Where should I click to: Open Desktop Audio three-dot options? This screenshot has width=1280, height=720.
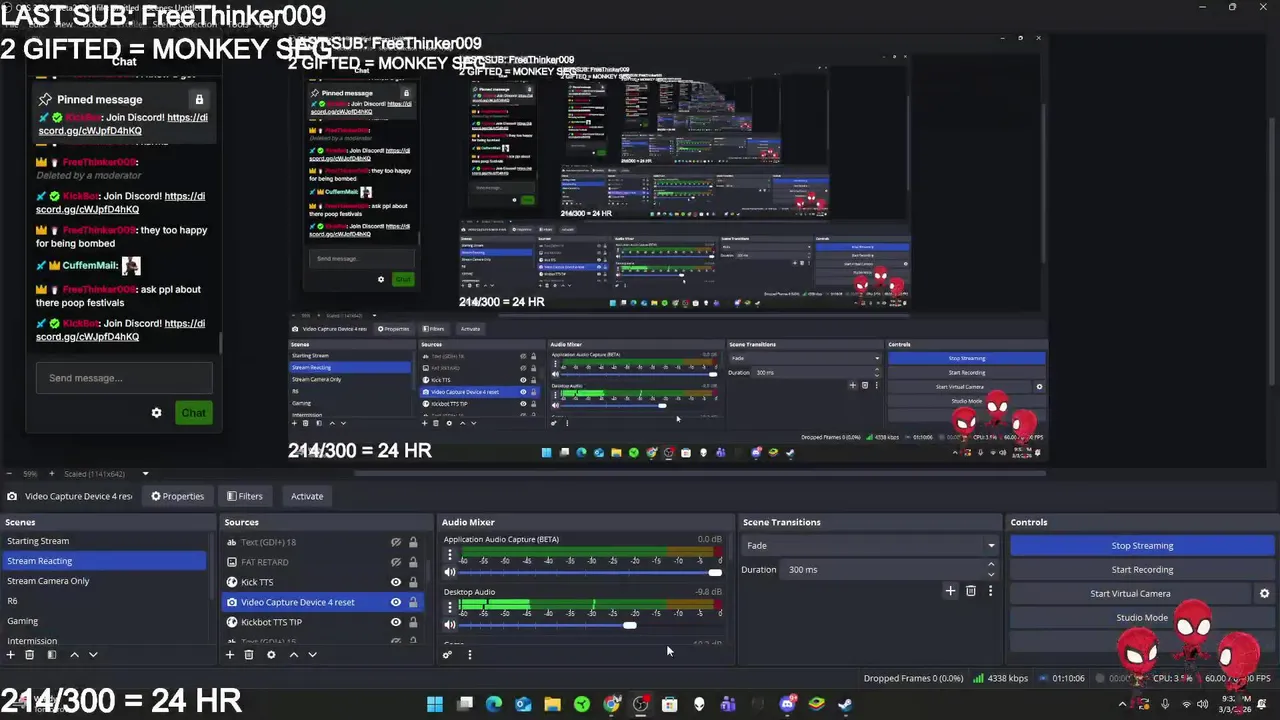(450, 608)
